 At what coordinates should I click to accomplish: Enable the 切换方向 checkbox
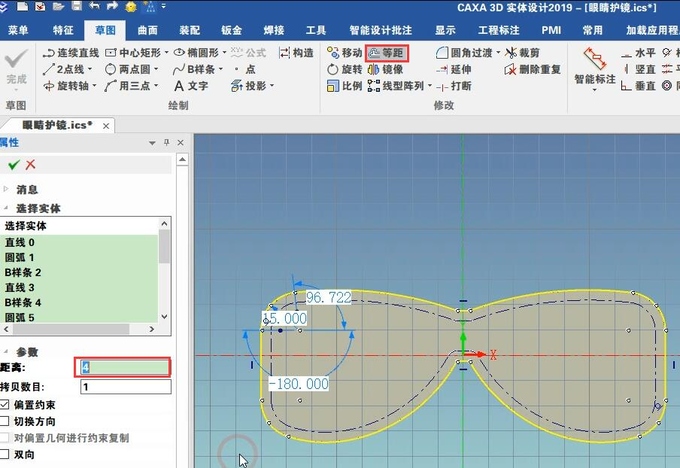(4, 421)
